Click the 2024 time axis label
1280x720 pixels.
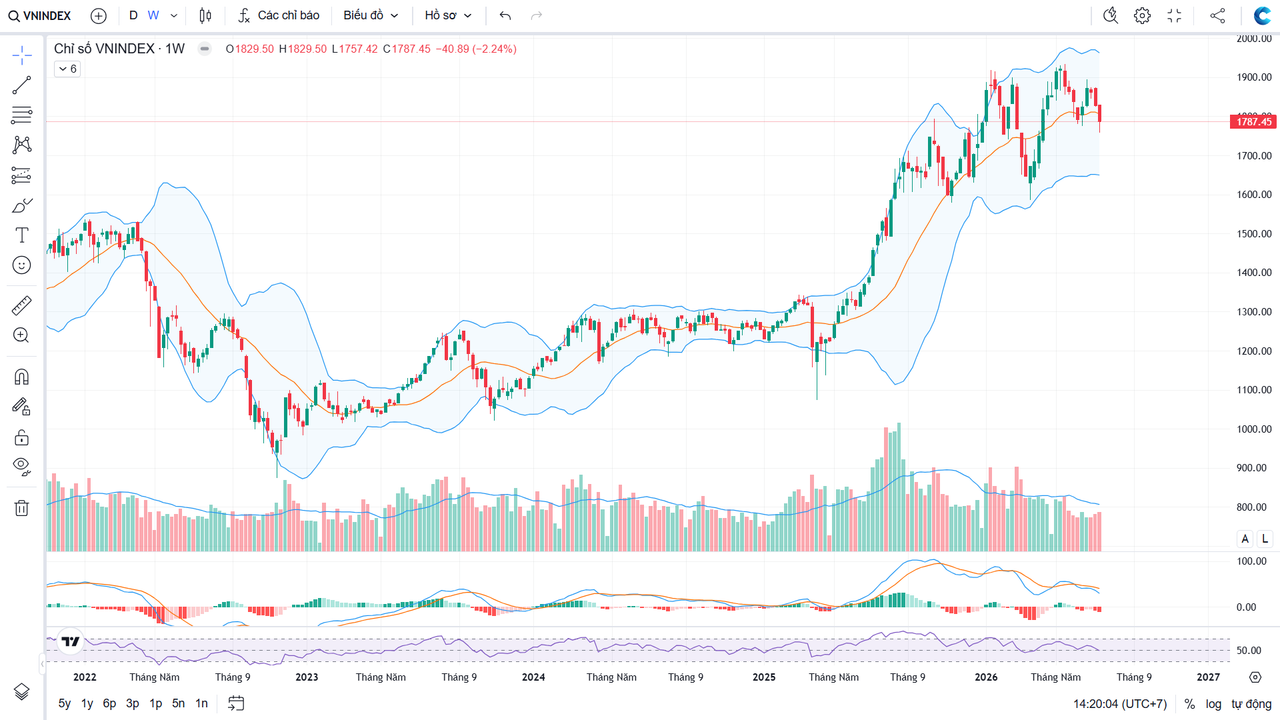click(533, 677)
